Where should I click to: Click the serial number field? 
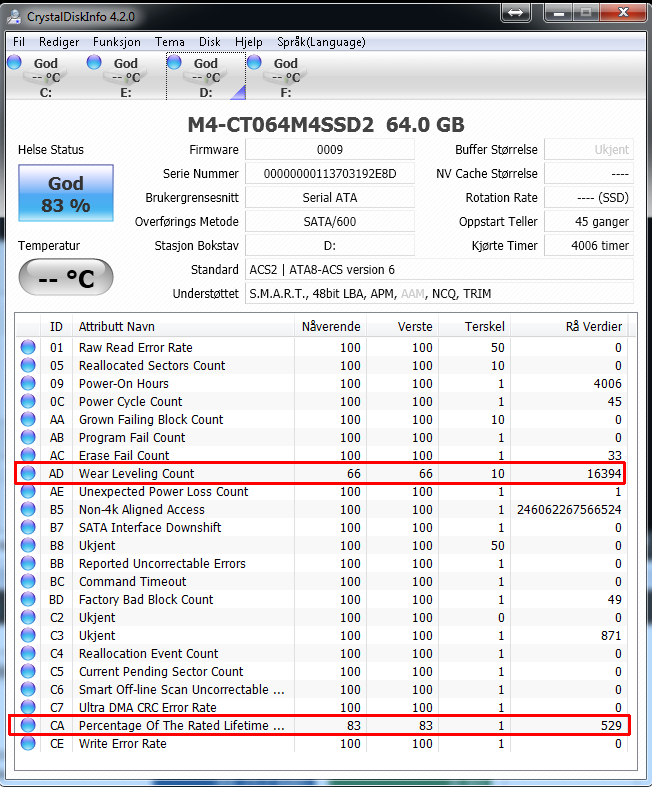(x=330, y=174)
